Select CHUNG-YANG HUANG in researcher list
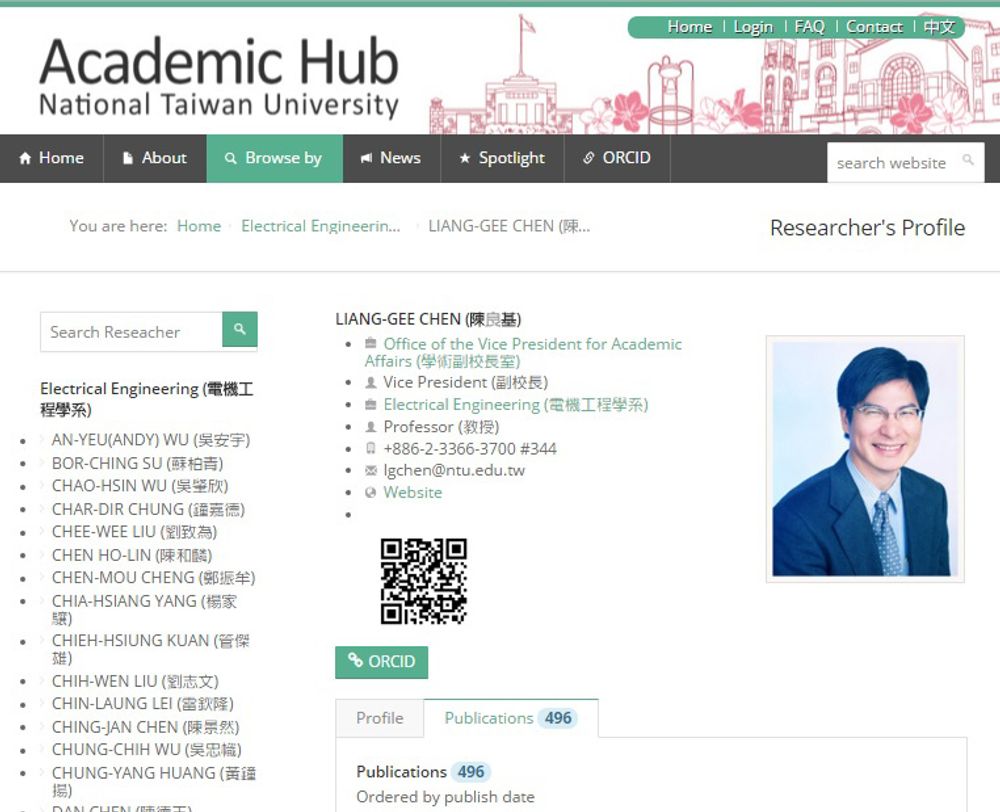The image size is (1000, 812). pos(154,781)
